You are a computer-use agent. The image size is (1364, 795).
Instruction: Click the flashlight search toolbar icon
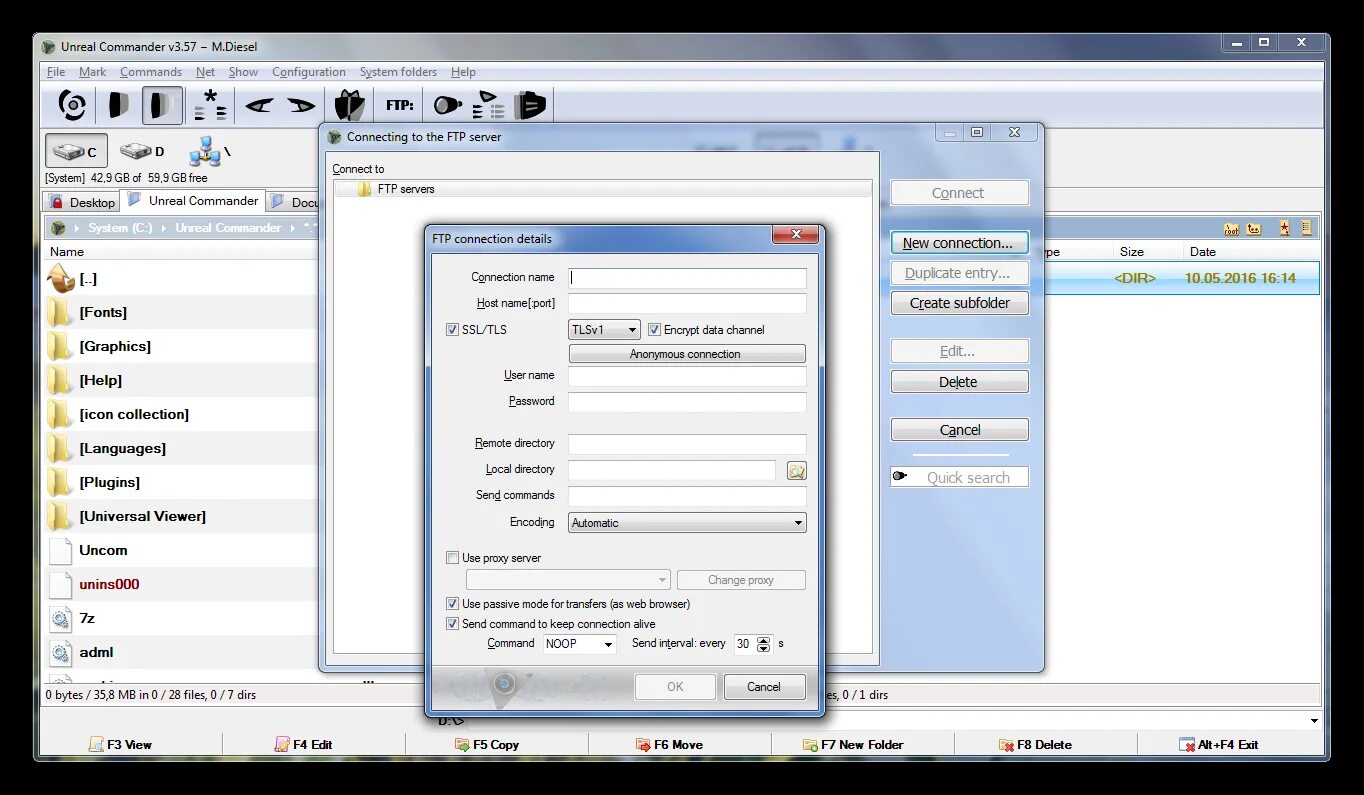(x=447, y=105)
